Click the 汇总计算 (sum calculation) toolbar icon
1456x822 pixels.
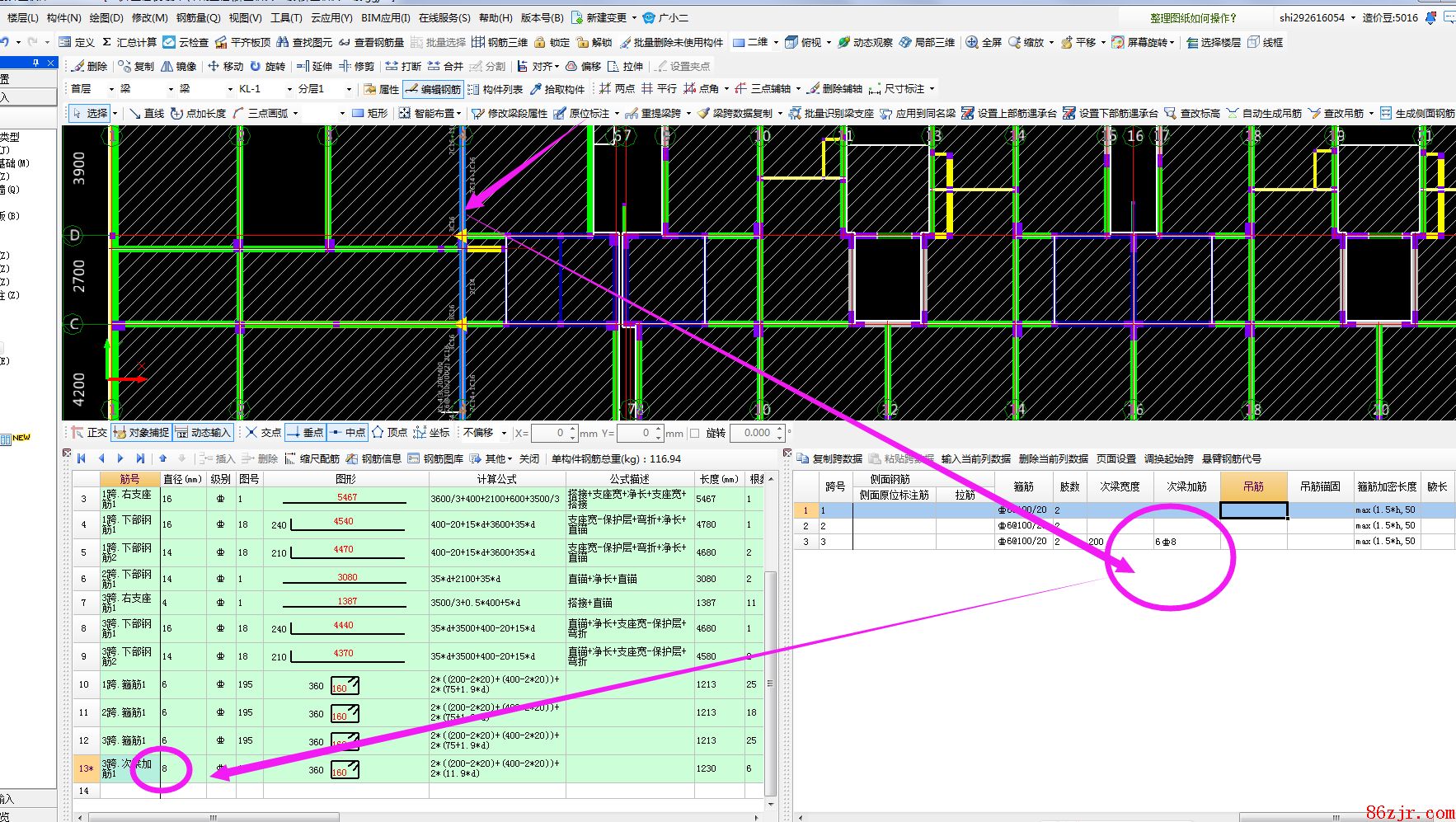click(129, 42)
